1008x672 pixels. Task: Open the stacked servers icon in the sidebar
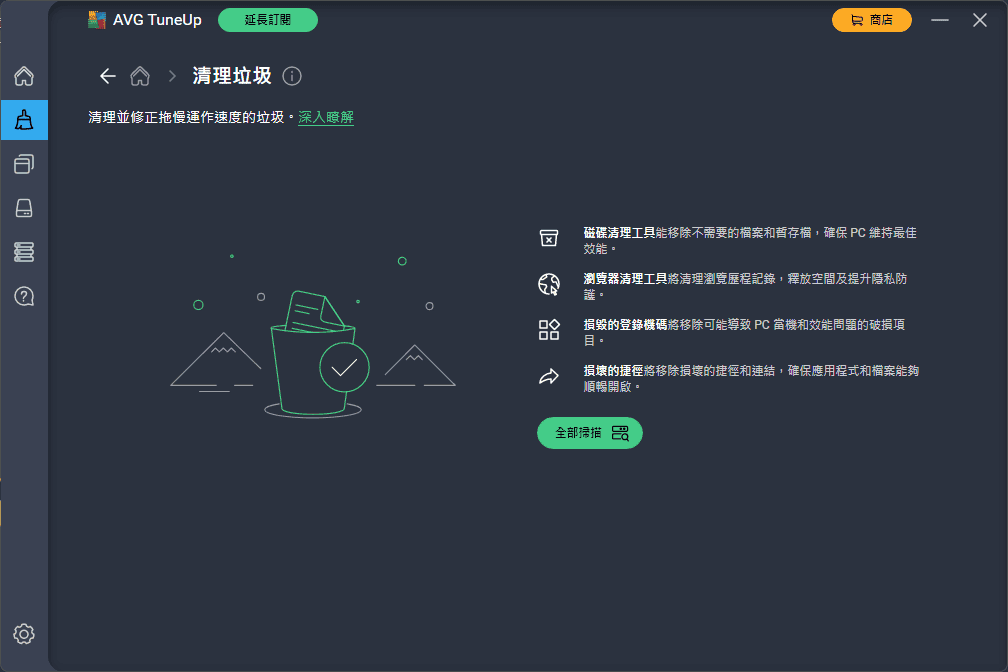(x=24, y=252)
